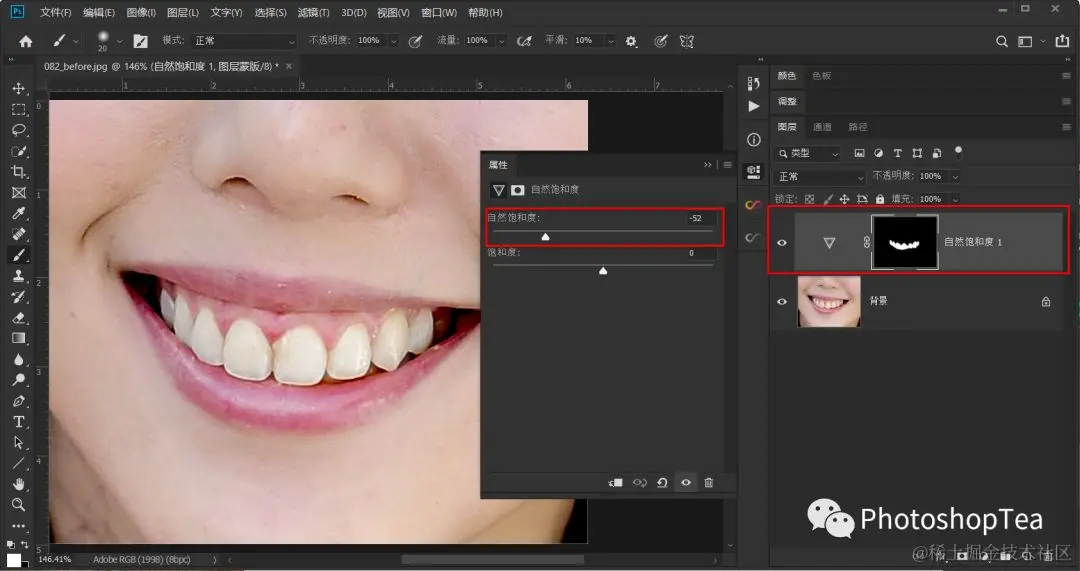Switch to the 通道 tab
Screen dimensions: 1080x571
point(822,127)
